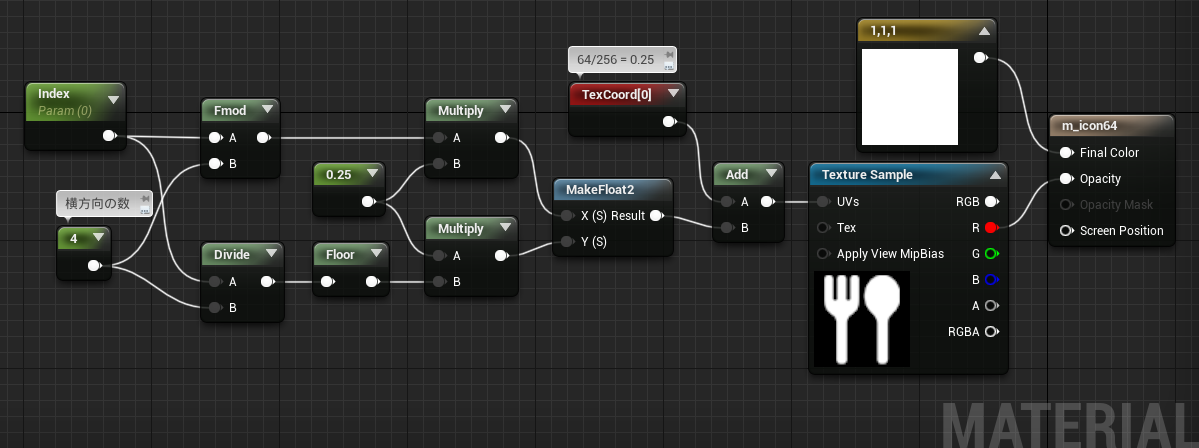Expand the TexCoord[0] node arrow
1199x448 pixels.
point(673,93)
